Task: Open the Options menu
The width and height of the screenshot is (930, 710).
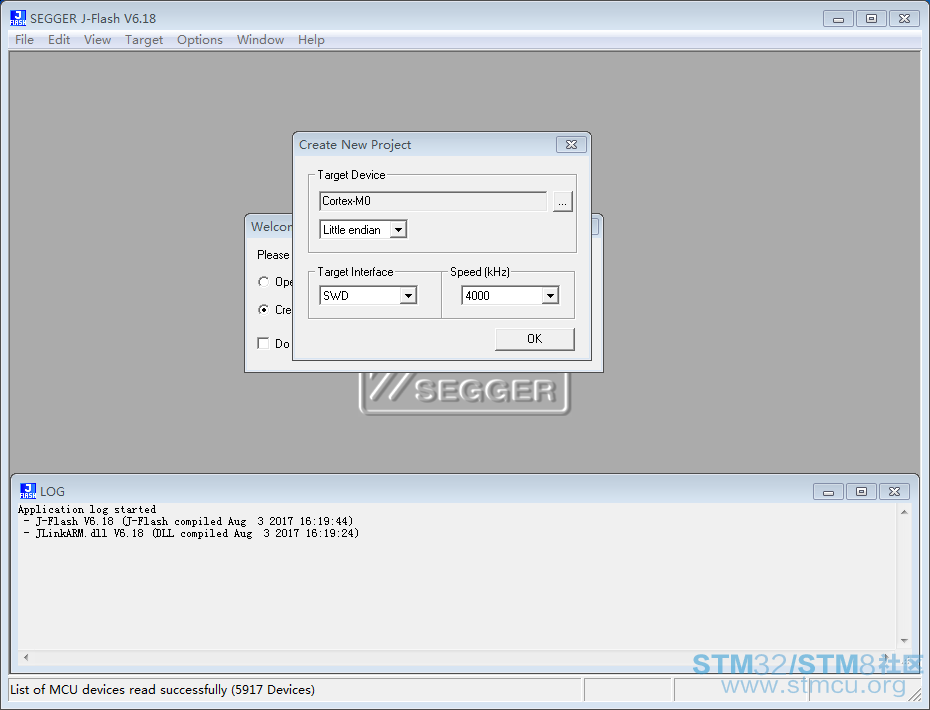Action: (x=200, y=40)
